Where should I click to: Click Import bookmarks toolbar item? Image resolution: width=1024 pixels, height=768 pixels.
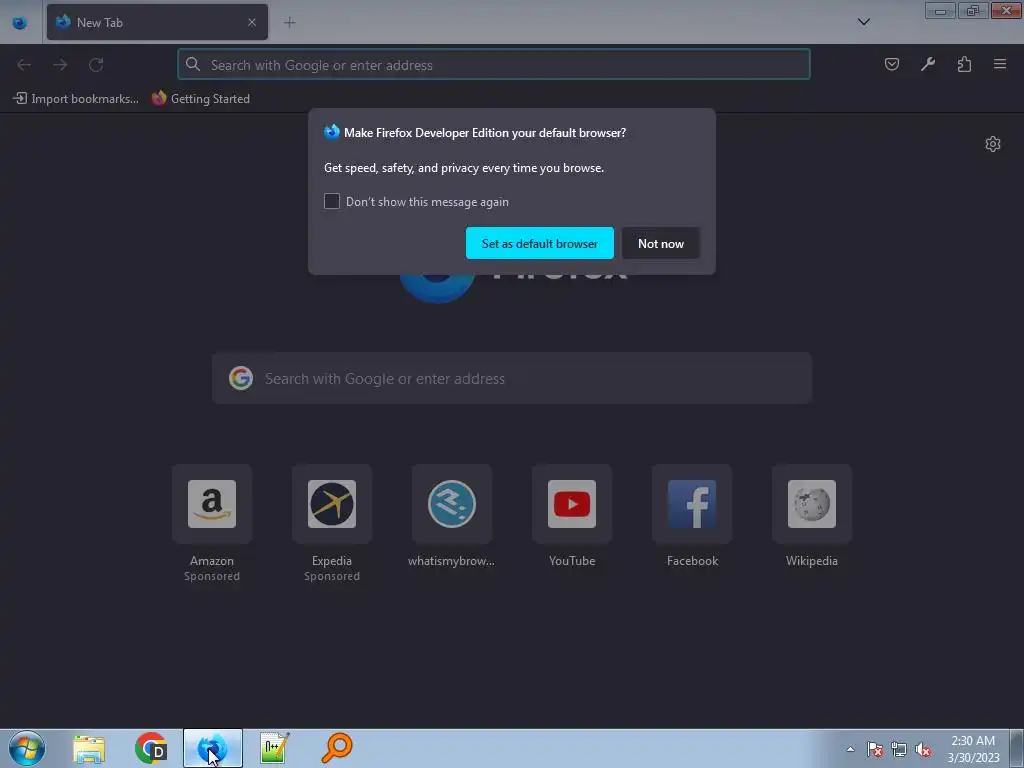coord(76,99)
